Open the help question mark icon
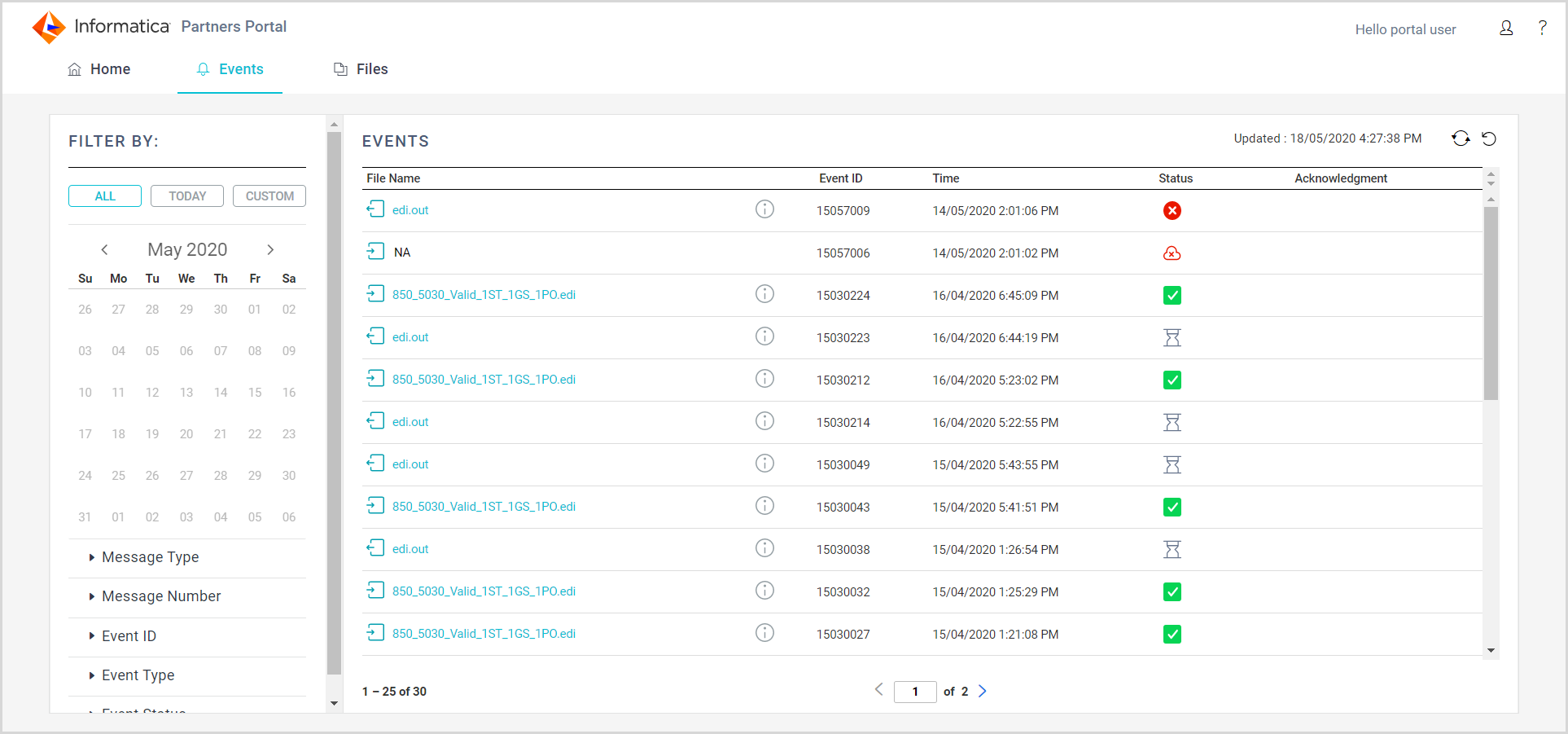Image resolution: width=1568 pixels, height=734 pixels. point(1542,29)
